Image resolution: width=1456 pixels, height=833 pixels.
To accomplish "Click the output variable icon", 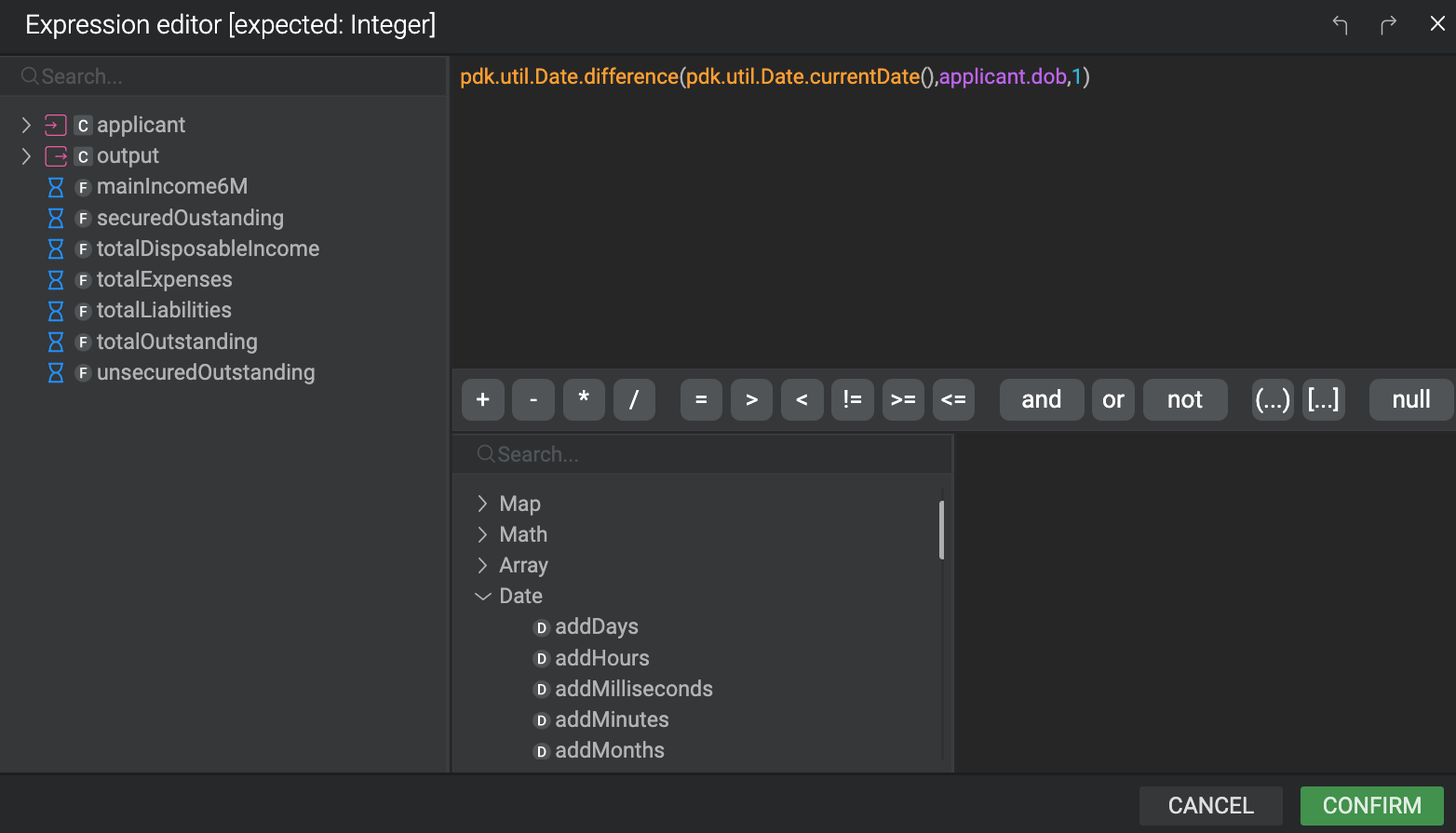I will 56,155.
